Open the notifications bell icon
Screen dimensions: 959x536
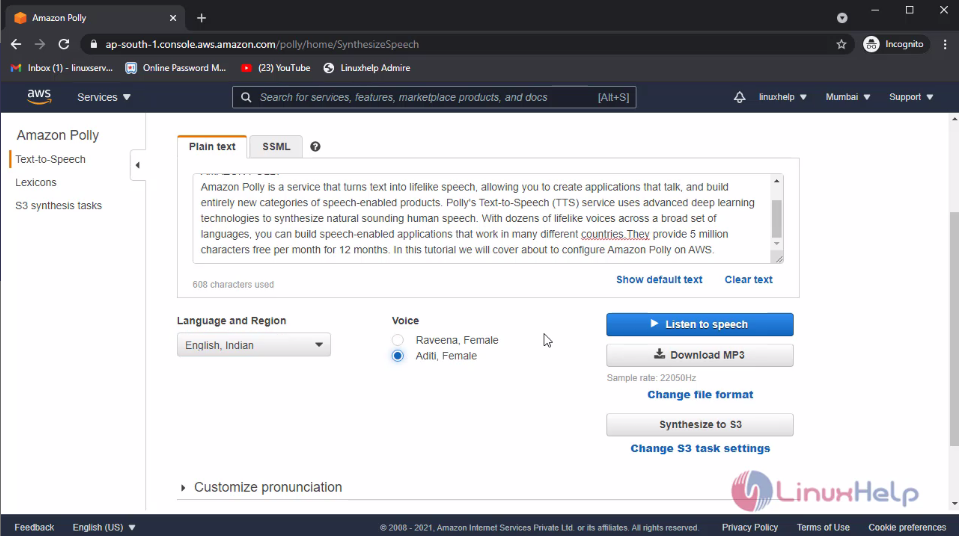click(739, 97)
